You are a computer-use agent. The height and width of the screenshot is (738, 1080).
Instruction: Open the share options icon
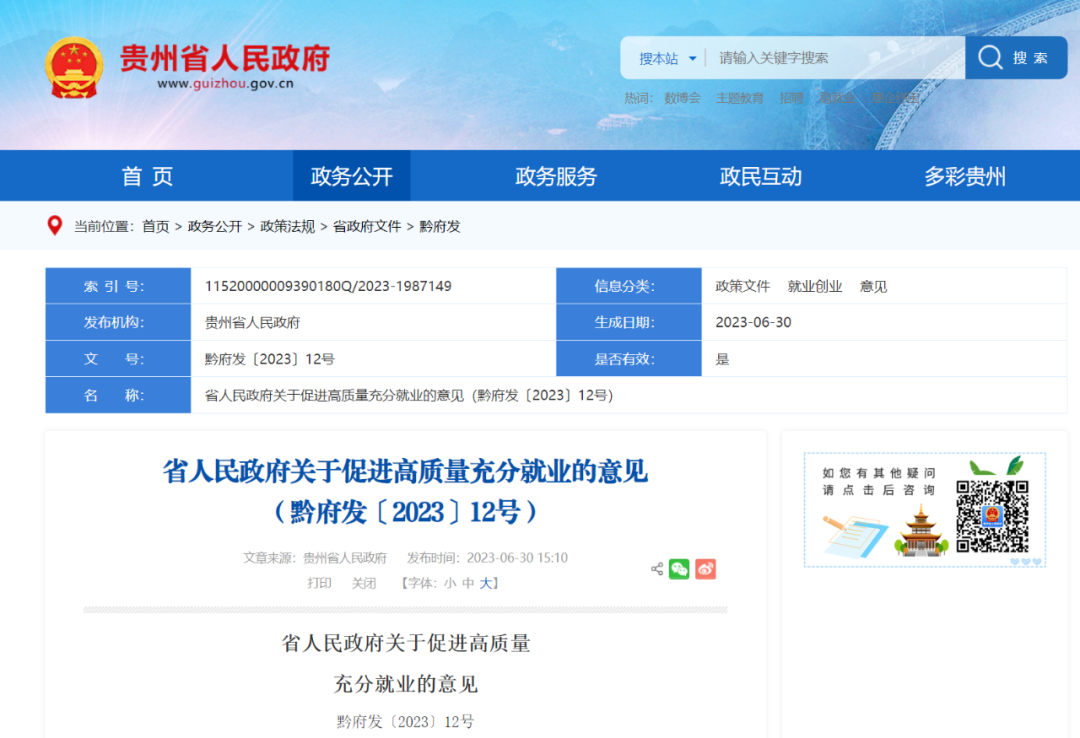coord(657,569)
